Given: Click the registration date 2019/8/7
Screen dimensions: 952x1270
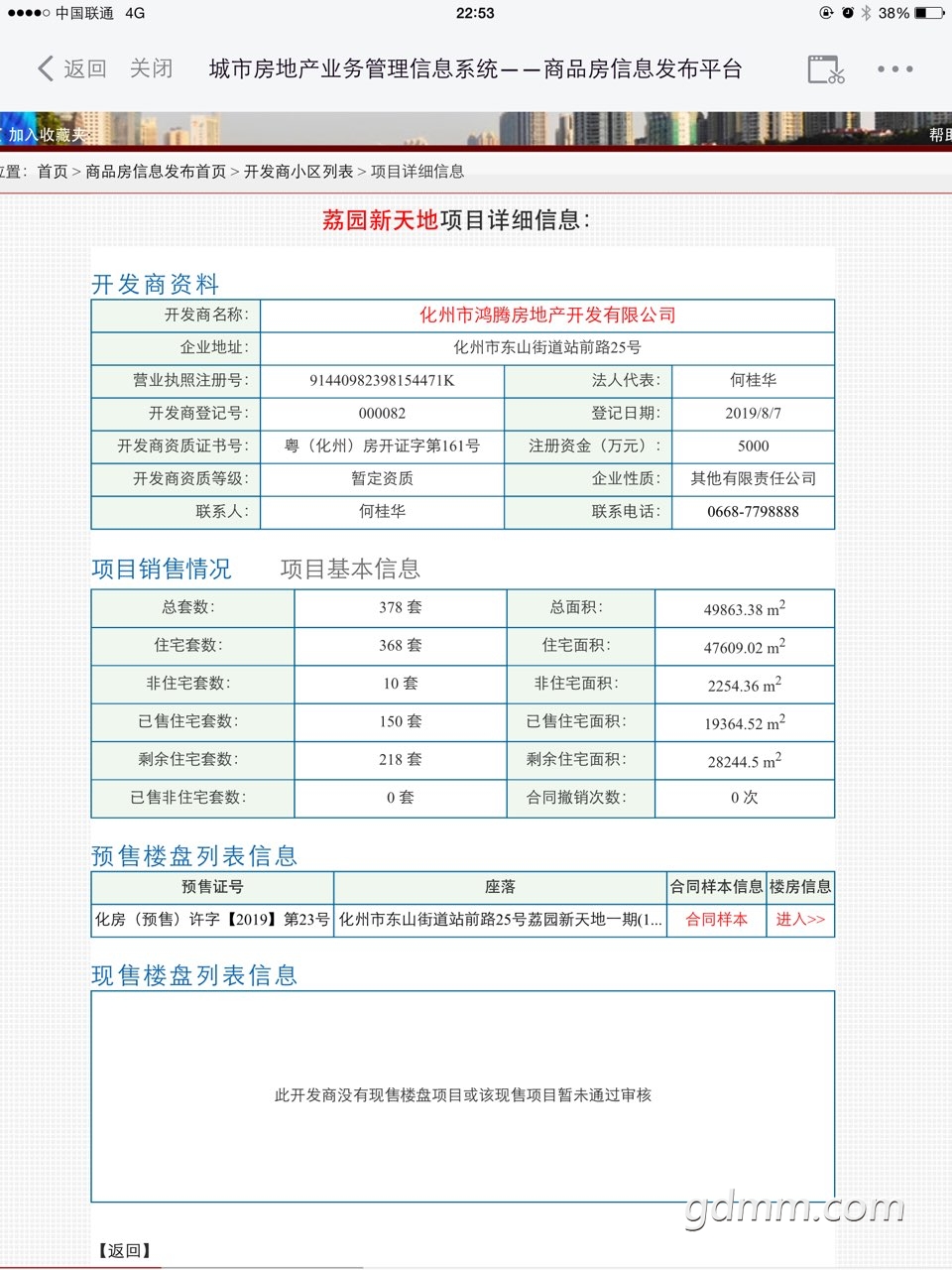Looking at the screenshot, I should coord(753,414).
